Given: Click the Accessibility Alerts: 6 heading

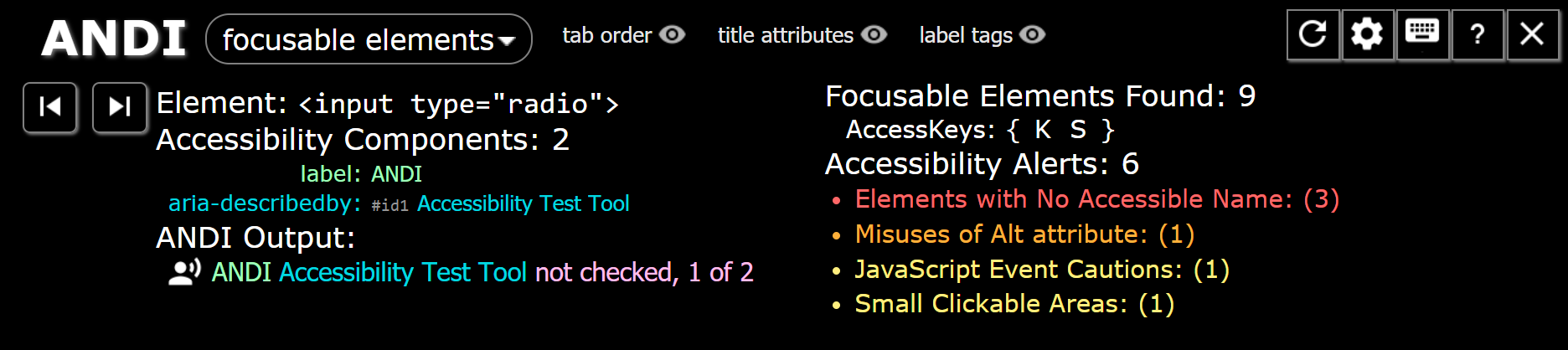Looking at the screenshot, I should point(982,164).
